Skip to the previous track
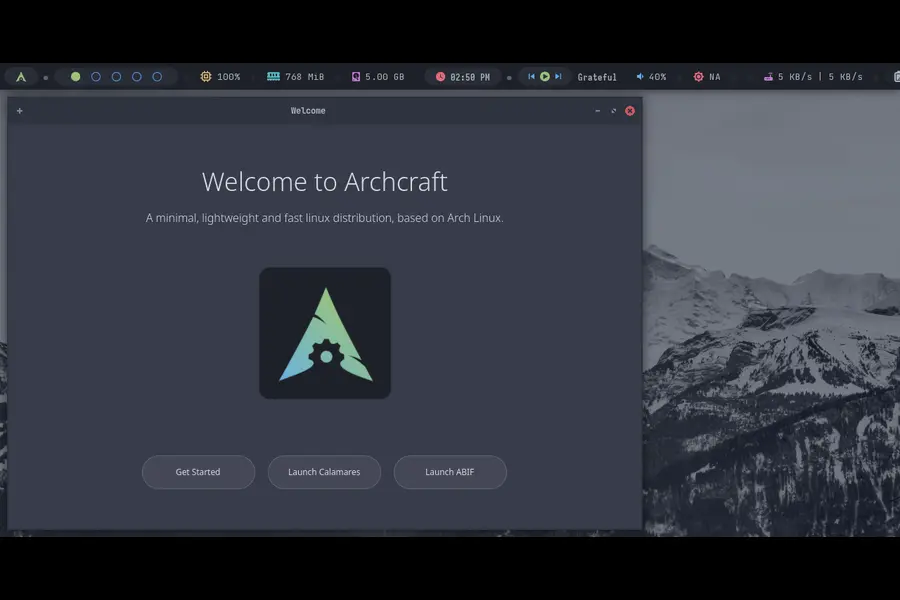 (531, 76)
